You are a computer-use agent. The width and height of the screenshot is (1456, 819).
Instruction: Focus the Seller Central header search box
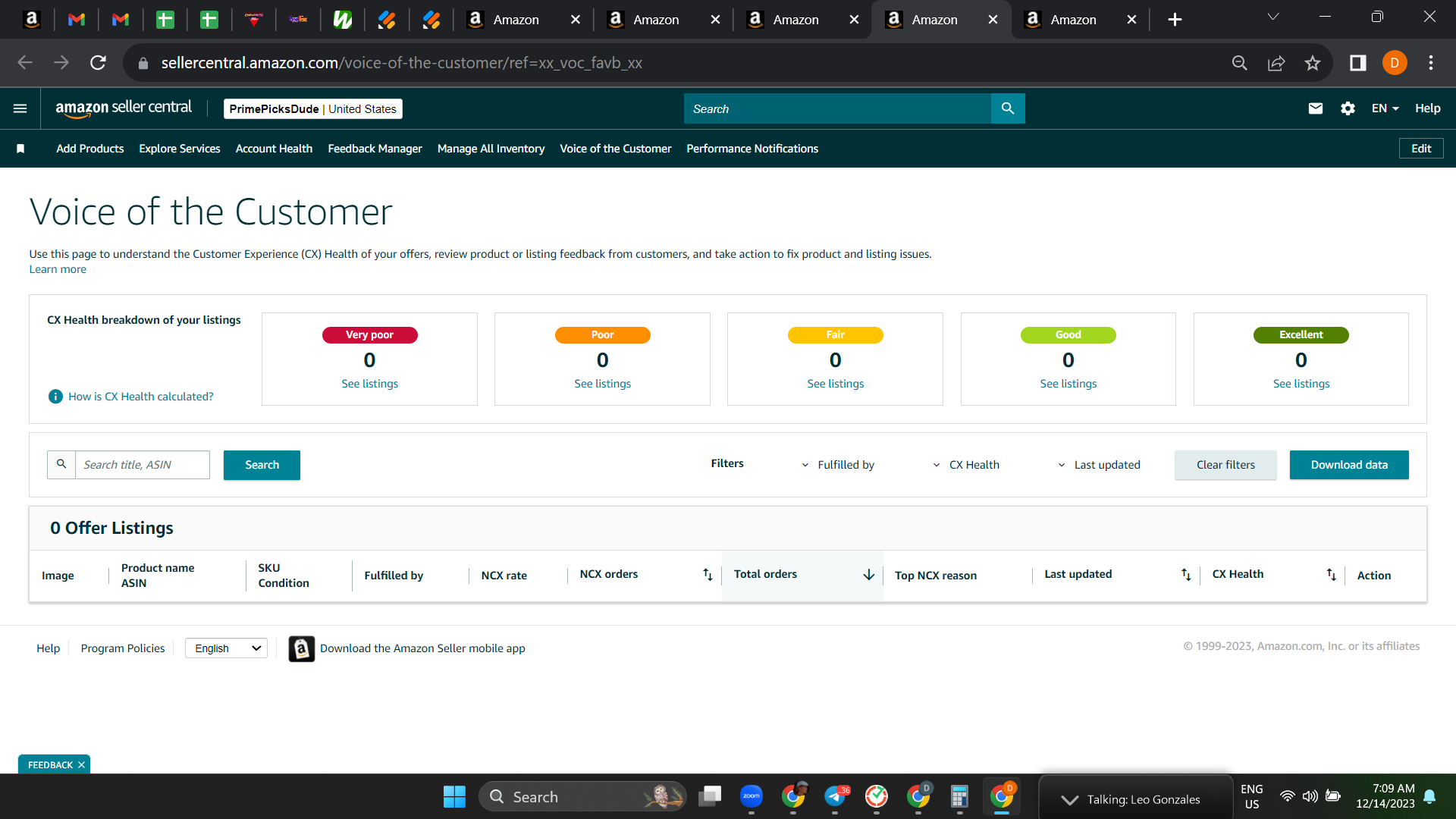(837, 108)
